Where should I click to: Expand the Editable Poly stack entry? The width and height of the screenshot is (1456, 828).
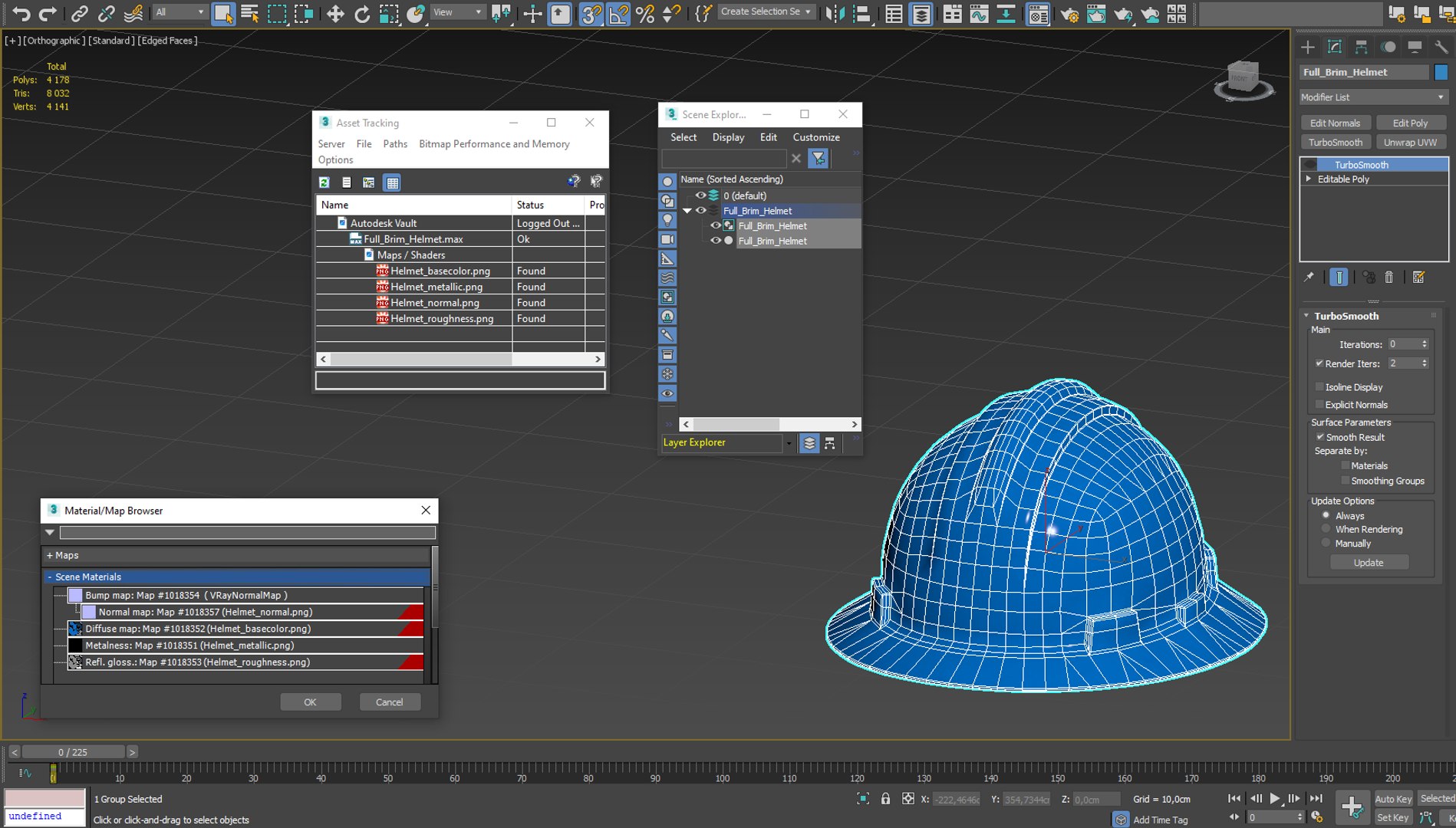click(x=1309, y=179)
